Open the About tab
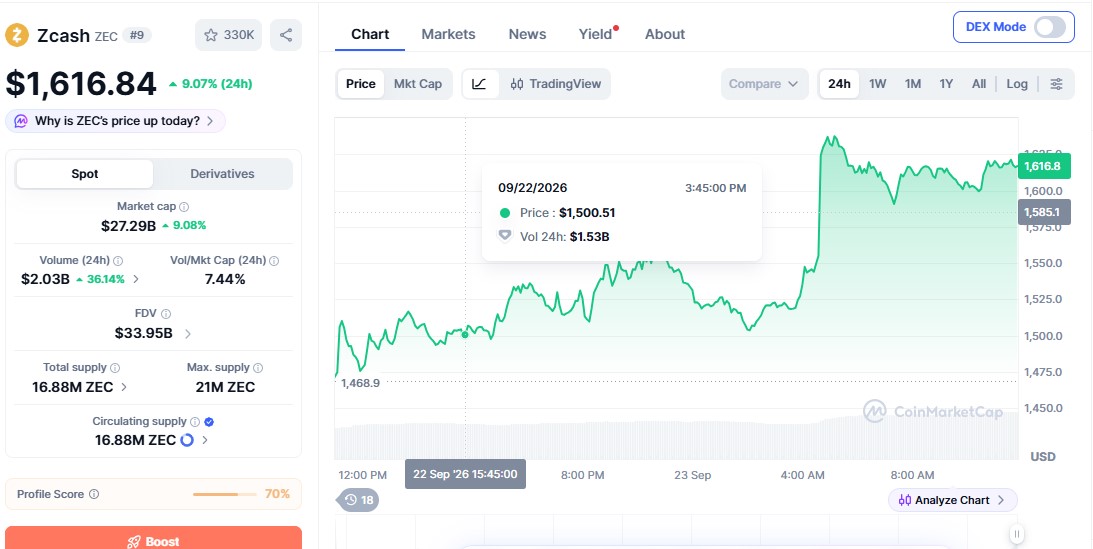Screen dimensions: 1093x549 coord(665,34)
